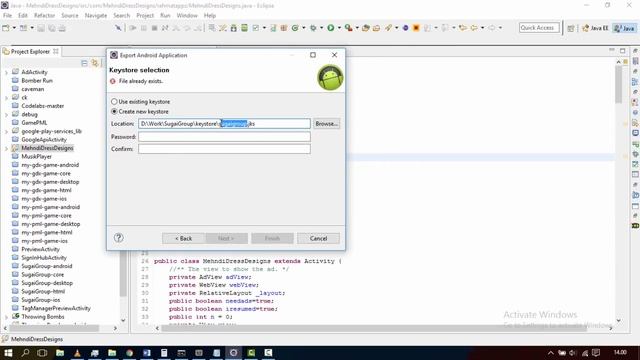
Task: Open the External Tools dropdown arrow
Action: [x=357, y=28]
